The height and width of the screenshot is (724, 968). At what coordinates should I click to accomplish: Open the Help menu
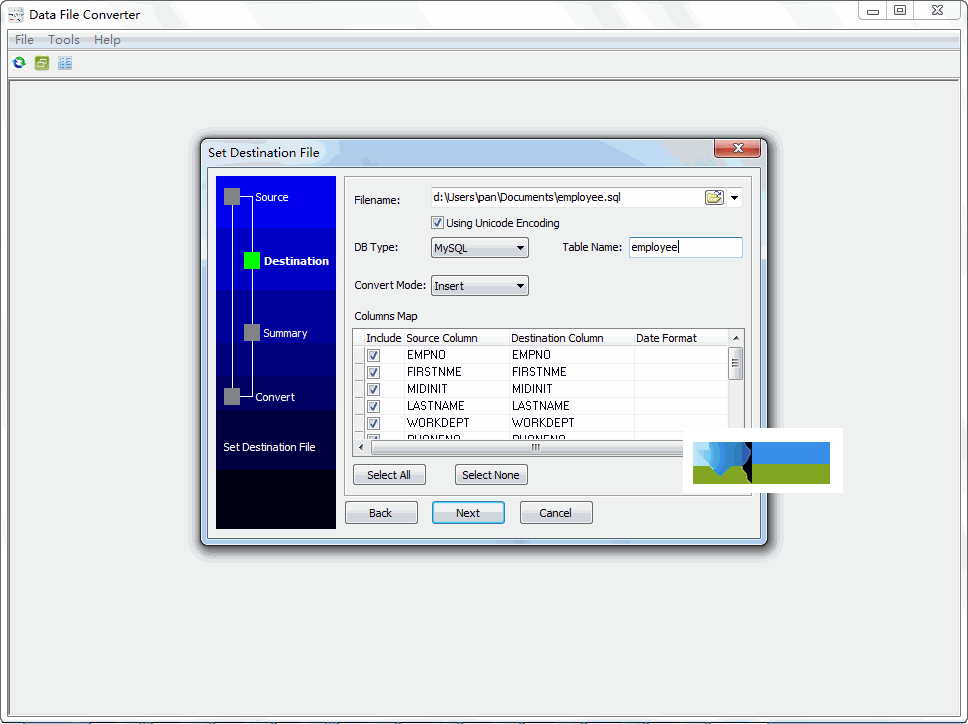[x=107, y=40]
